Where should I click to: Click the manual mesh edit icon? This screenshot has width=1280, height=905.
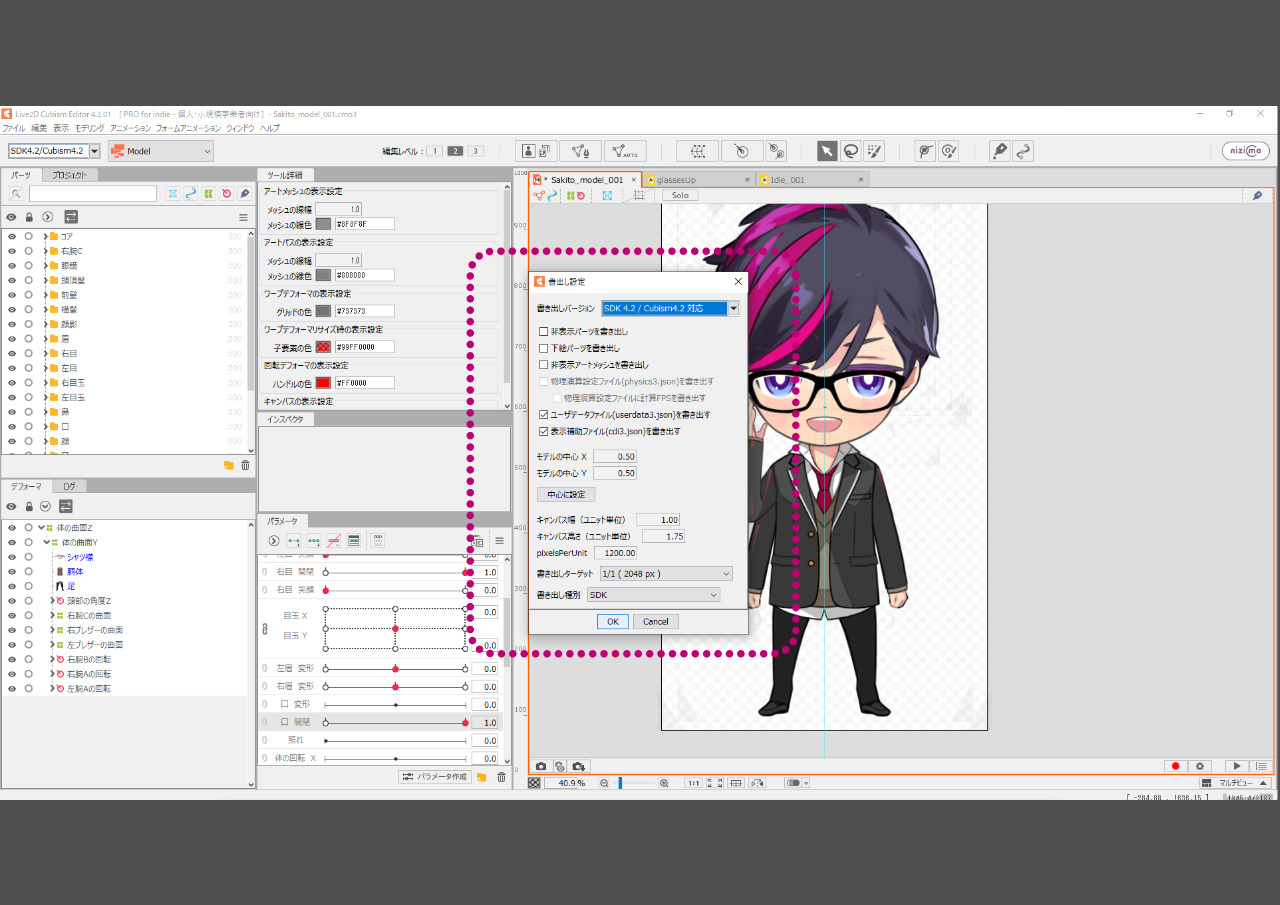click(x=580, y=151)
